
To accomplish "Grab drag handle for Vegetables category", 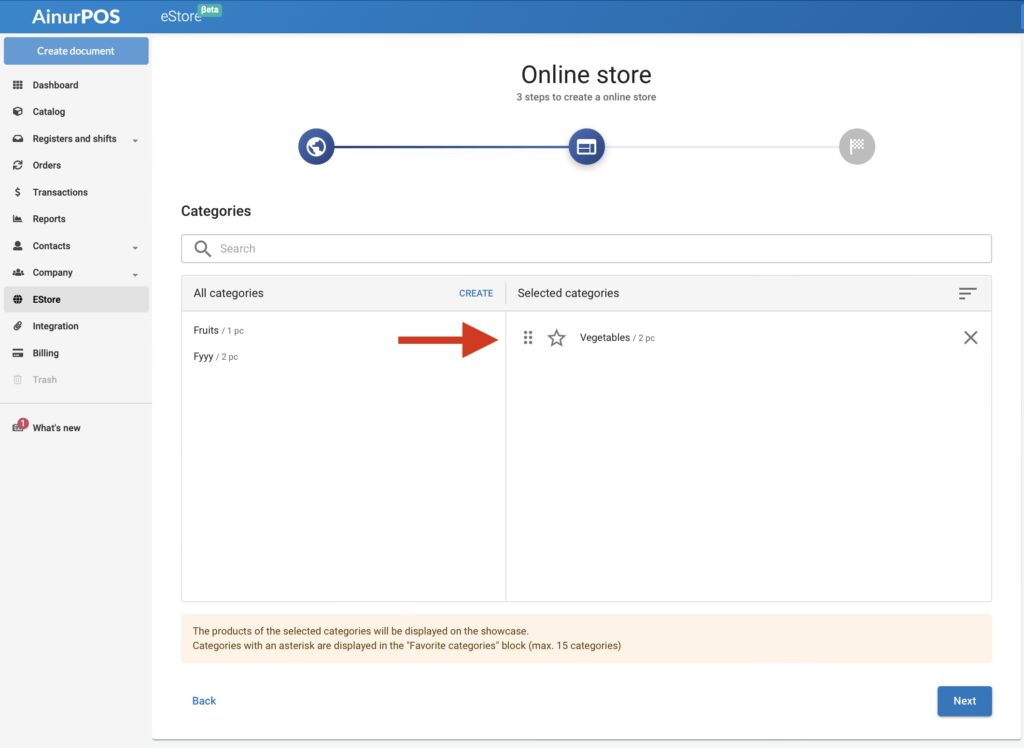I will [x=528, y=337].
